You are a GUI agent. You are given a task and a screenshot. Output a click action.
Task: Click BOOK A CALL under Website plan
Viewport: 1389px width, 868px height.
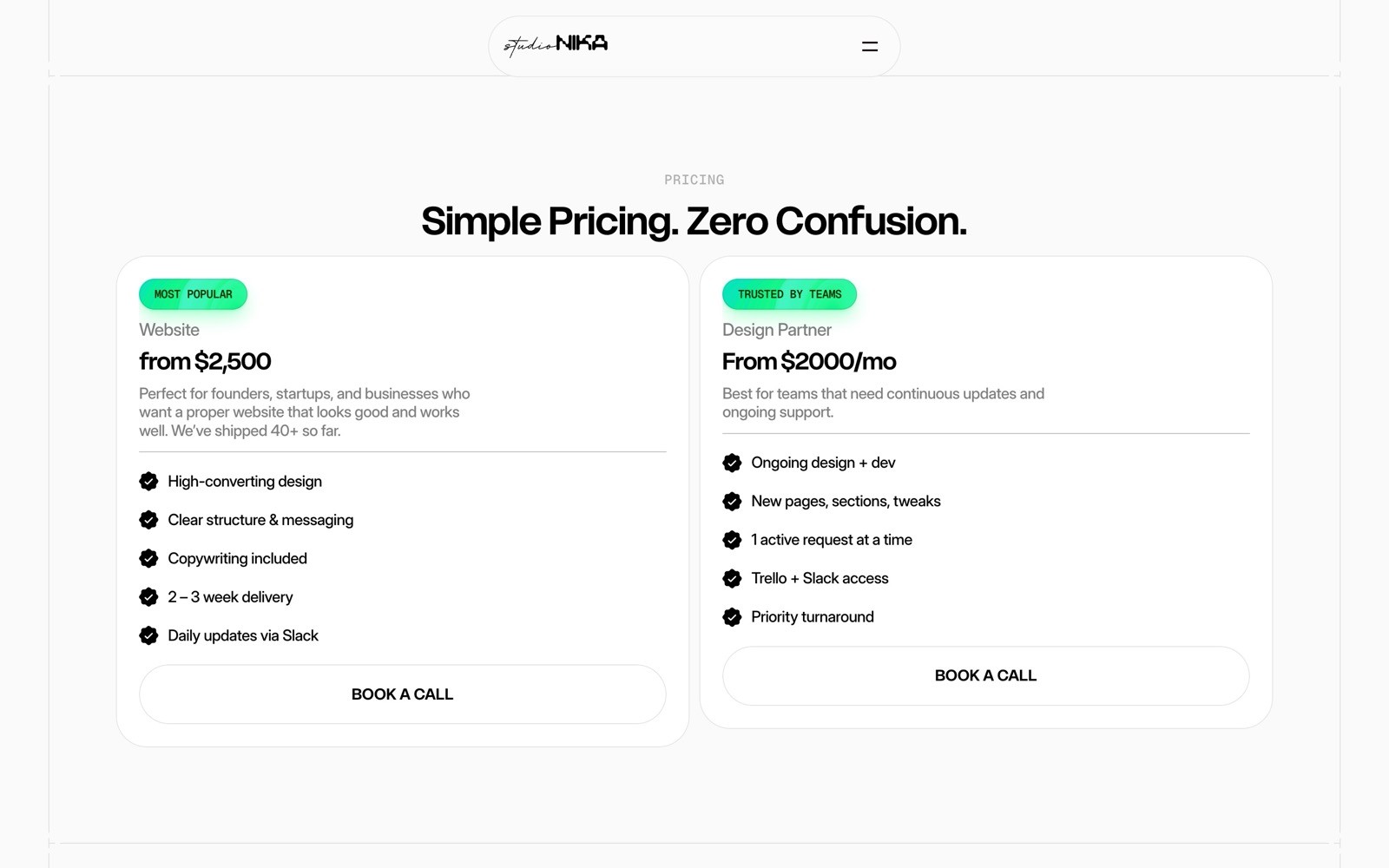[402, 694]
